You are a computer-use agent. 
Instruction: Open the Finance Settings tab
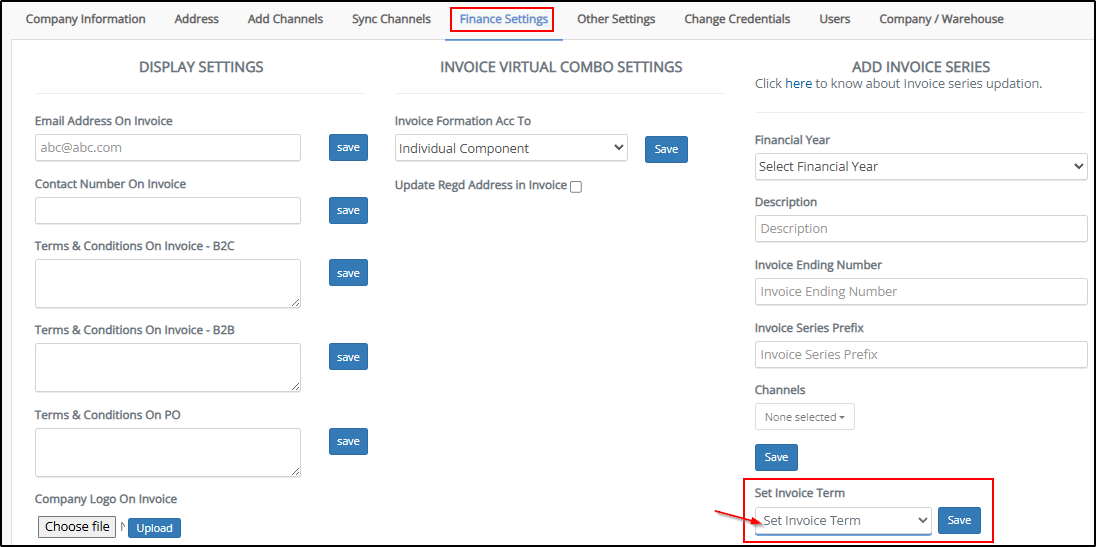coord(503,19)
